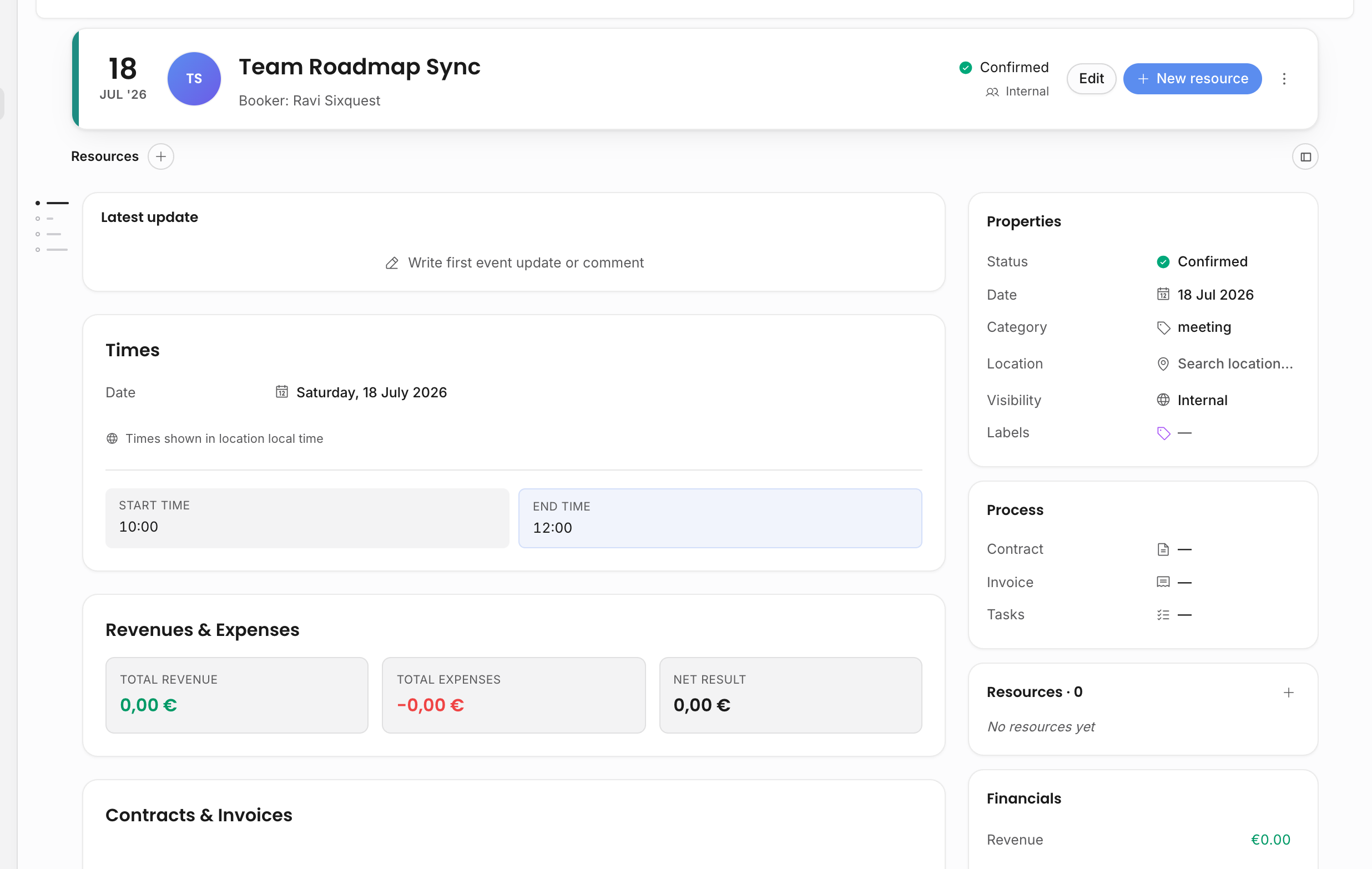Click the people icon beside Internal in header

click(x=992, y=92)
